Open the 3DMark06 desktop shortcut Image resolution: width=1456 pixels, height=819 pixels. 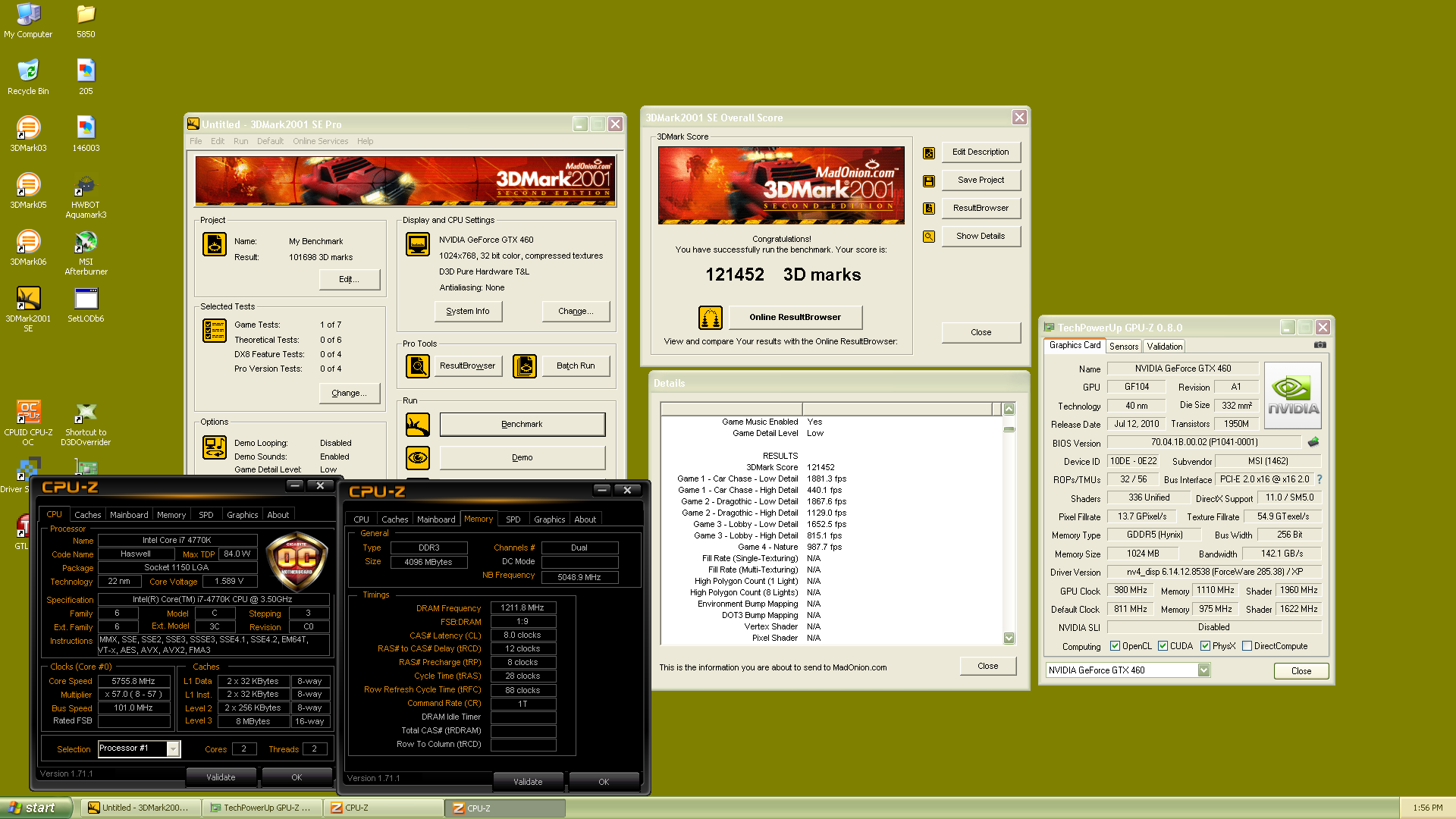tap(28, 247)
